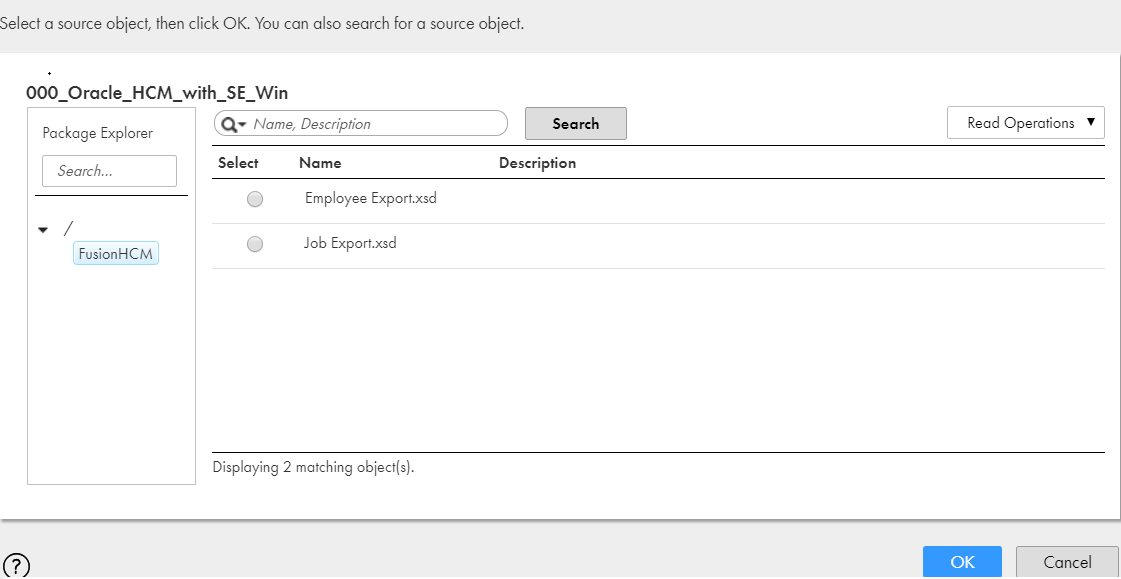This screenshot has width=1121, height=579.
Task: Click the help question mark icon
Action: [x=16, y=565]
